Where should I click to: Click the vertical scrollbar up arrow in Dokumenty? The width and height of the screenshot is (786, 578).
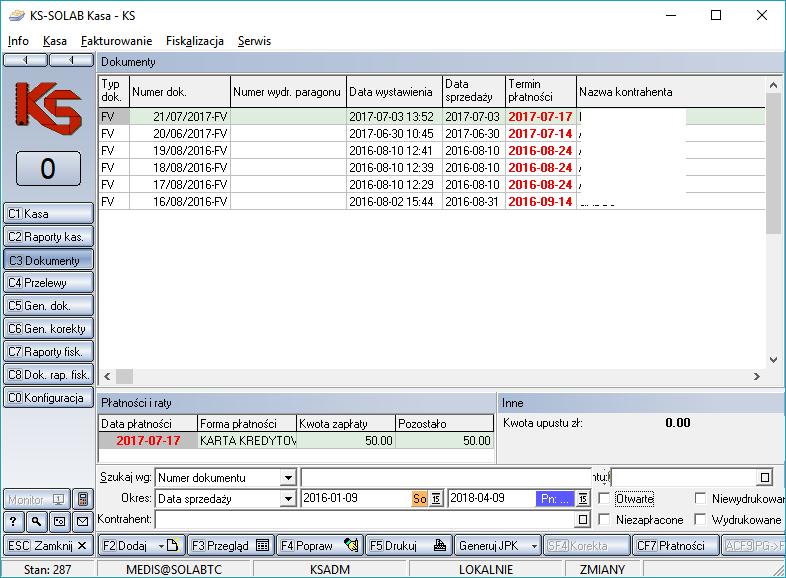[773, 85]
